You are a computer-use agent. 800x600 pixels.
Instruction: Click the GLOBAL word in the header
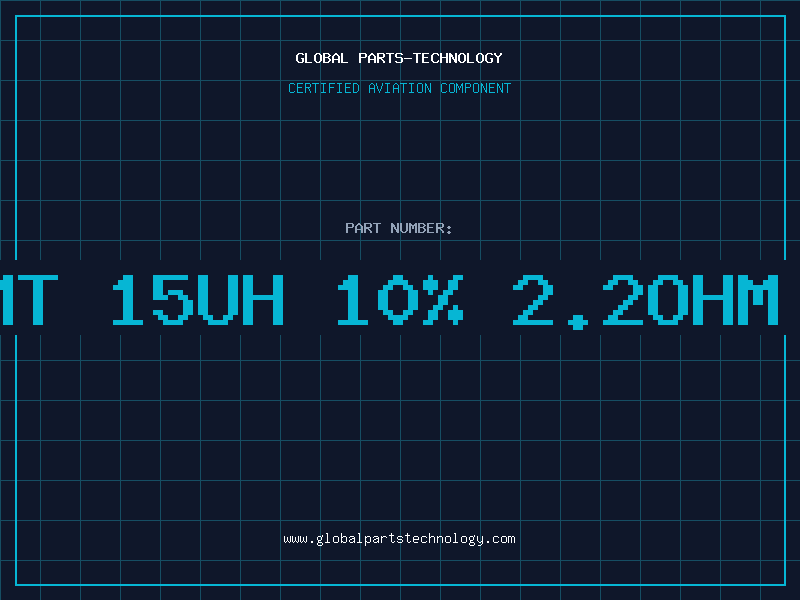[321, 58]
